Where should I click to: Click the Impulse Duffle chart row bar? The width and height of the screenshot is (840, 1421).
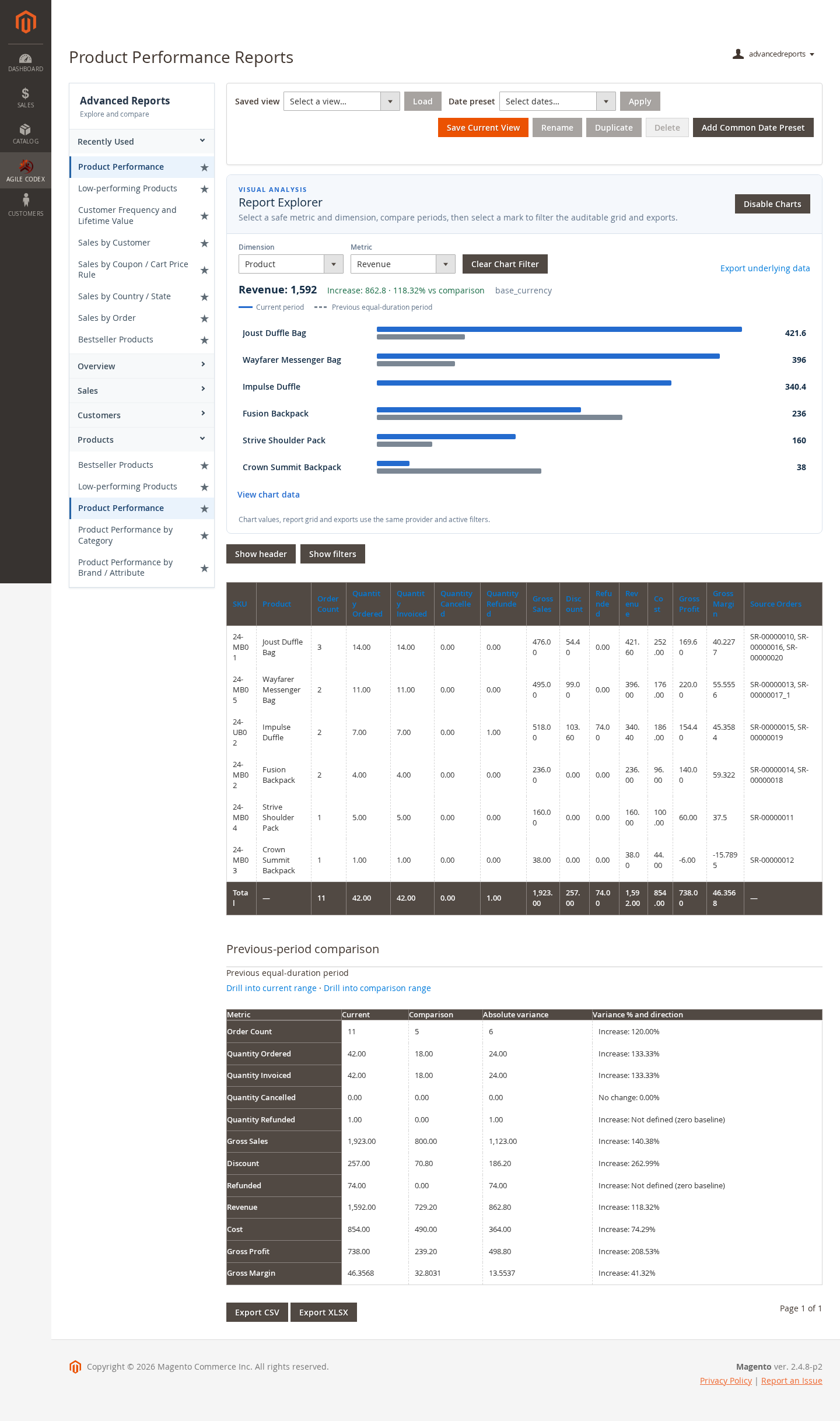524,383
